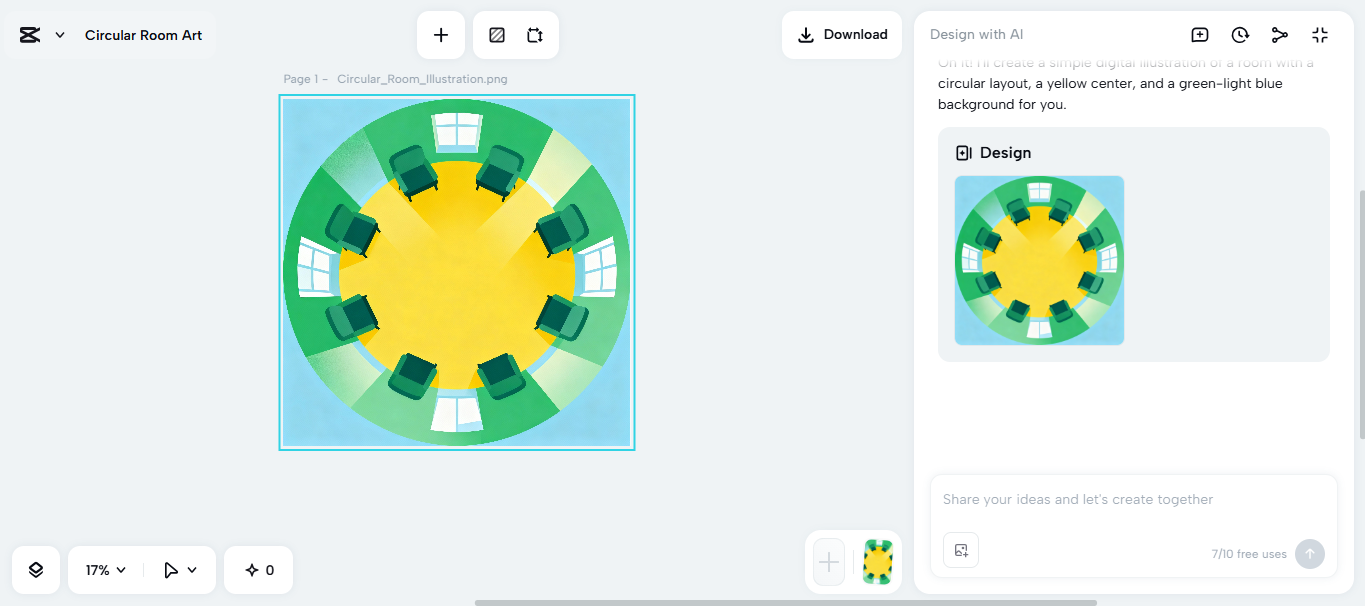Select the page 1 thumbnail in bottom strip
Screen dimensions: 1365x606
coord(878,562)
